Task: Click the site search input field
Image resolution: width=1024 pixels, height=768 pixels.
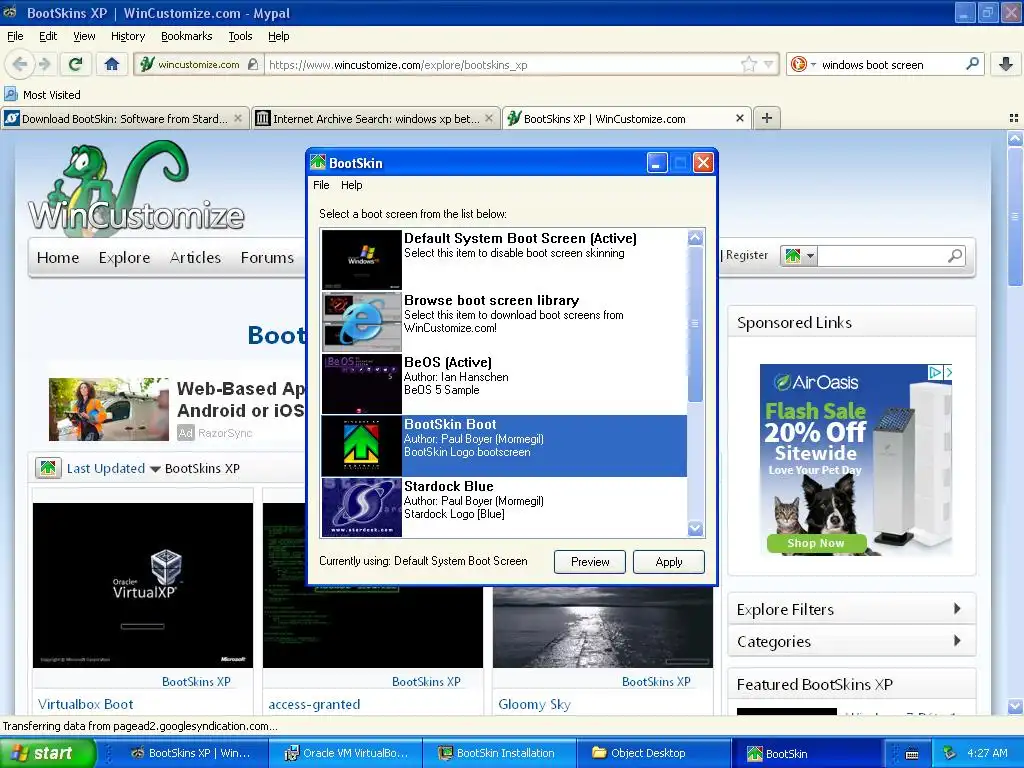Action: pyautogui.click(x=880, y=256)
